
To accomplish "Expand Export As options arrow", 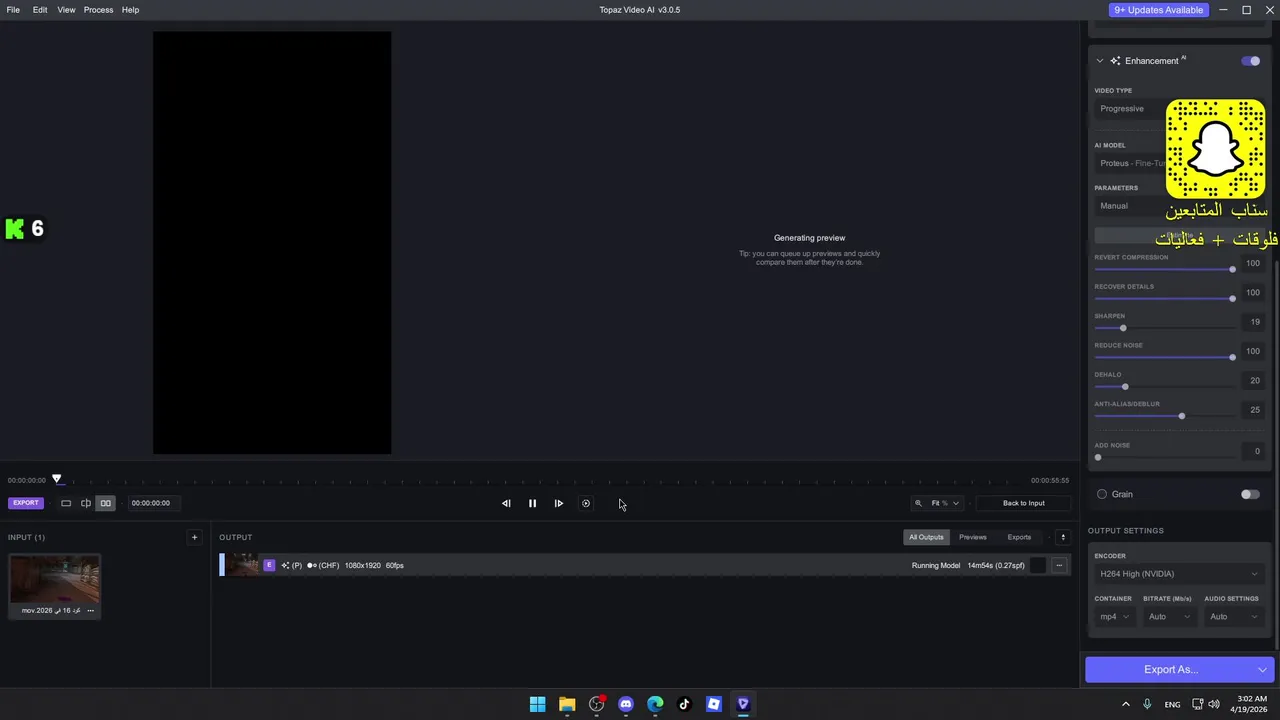I will click(1262, 670).
